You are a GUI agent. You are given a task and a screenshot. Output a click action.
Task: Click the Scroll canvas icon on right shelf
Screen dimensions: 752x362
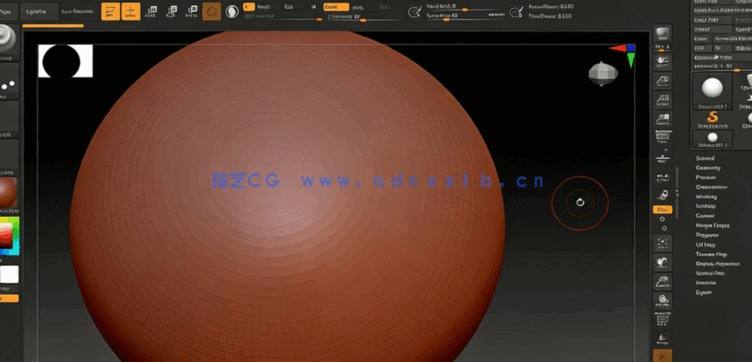(x=663, y=62)
